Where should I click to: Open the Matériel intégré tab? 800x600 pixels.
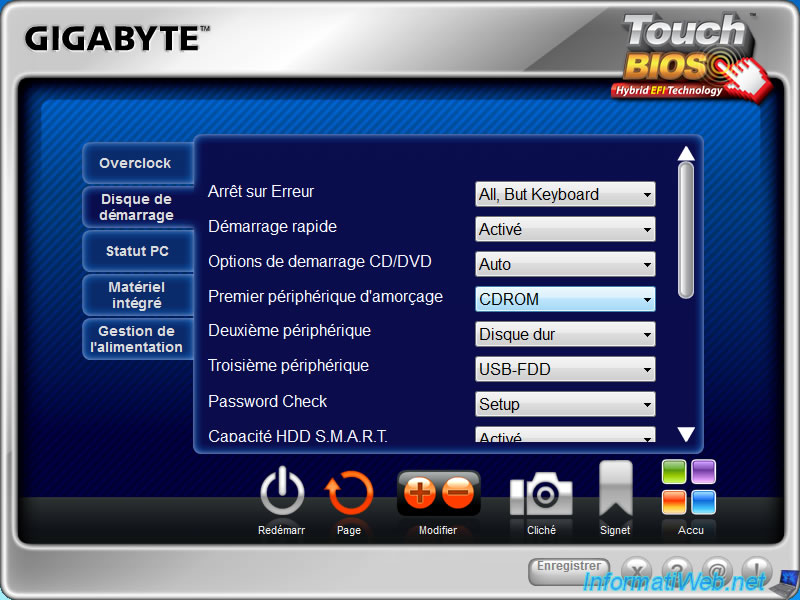point(138,295)
